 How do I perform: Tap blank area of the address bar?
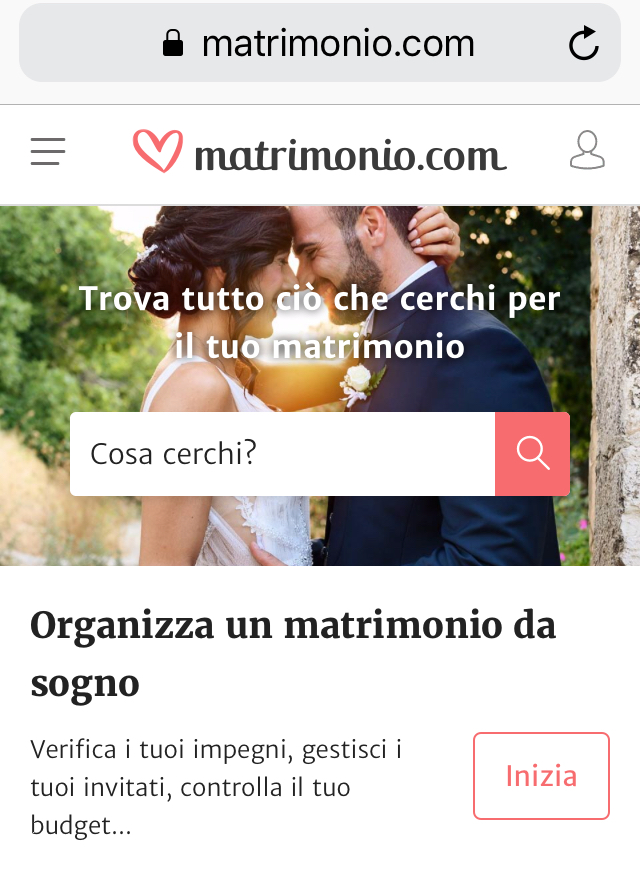click(x=90, y=43)
